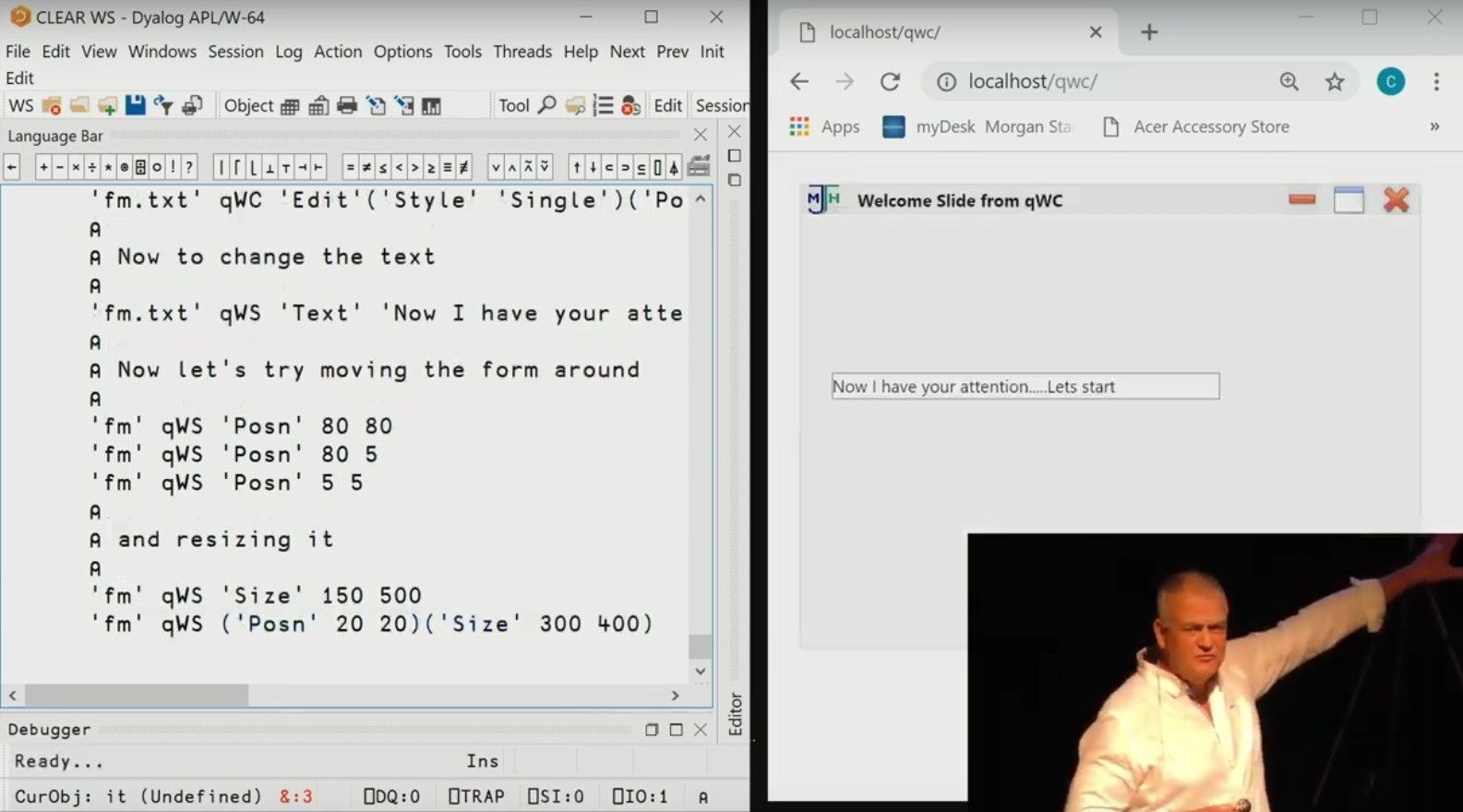Screen dimensions: 1463x812
Task: Click the Chrome reload page icon
Action: tap(890, 81)
